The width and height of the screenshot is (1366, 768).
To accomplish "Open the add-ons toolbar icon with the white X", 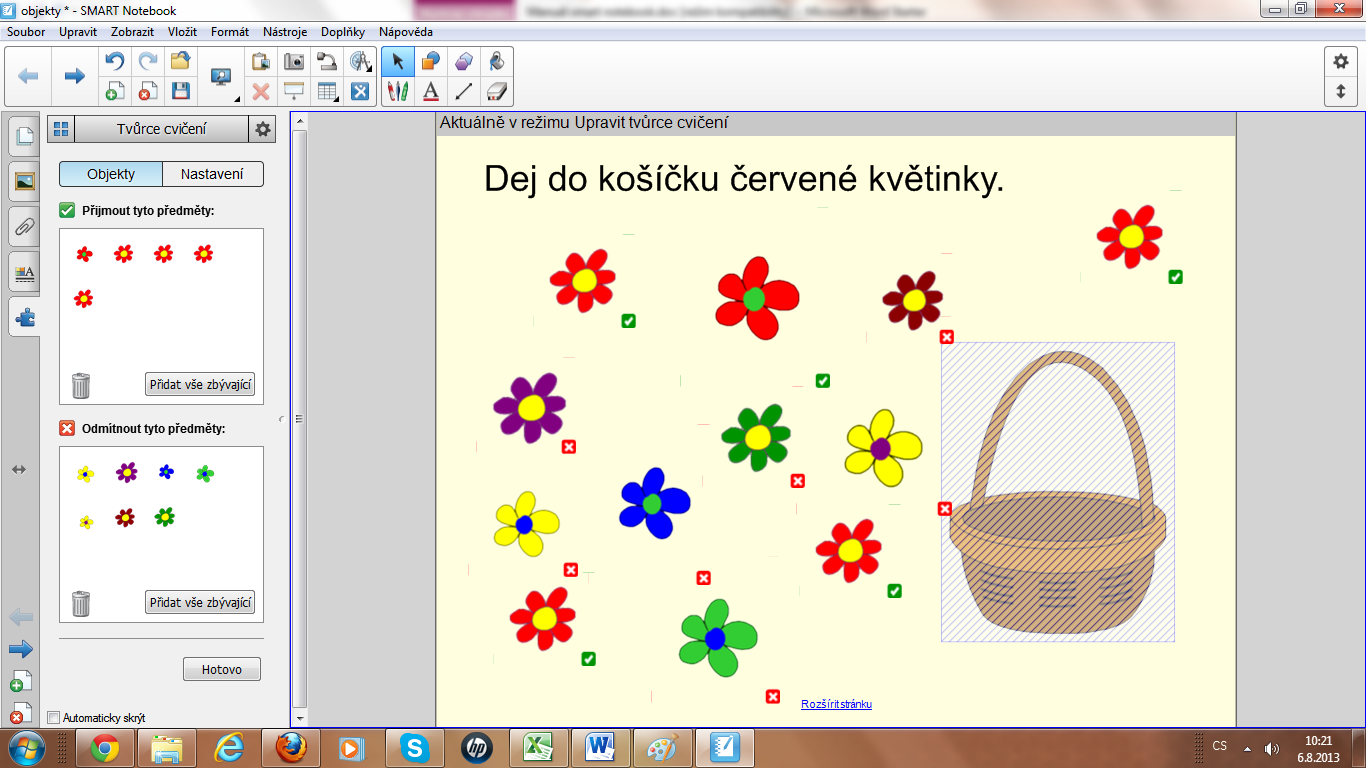I will point(360,91).
